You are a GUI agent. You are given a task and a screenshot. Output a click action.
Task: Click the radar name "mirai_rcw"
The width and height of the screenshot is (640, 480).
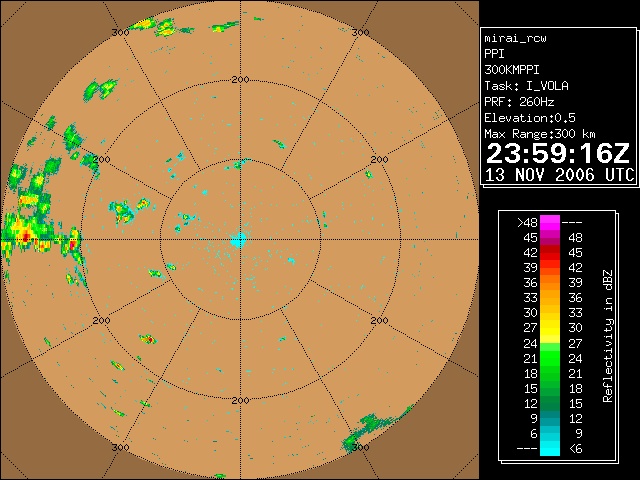[x=515, y=38]
